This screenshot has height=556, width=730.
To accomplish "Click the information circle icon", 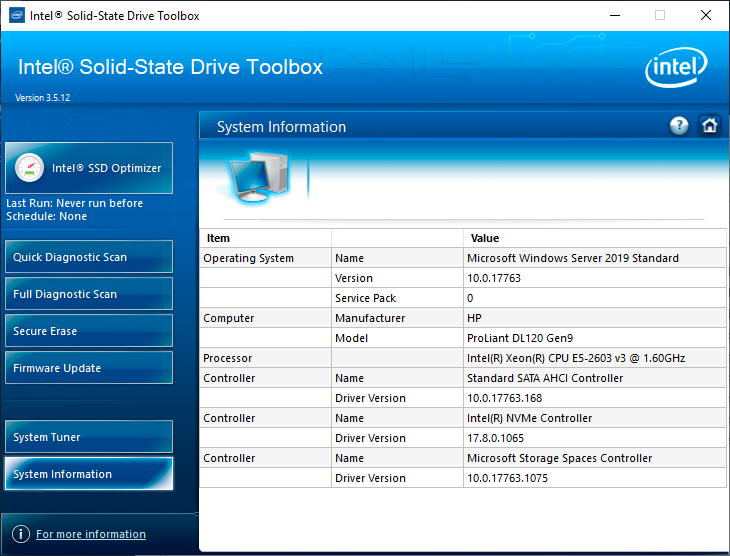I will (x=20, y=534).
